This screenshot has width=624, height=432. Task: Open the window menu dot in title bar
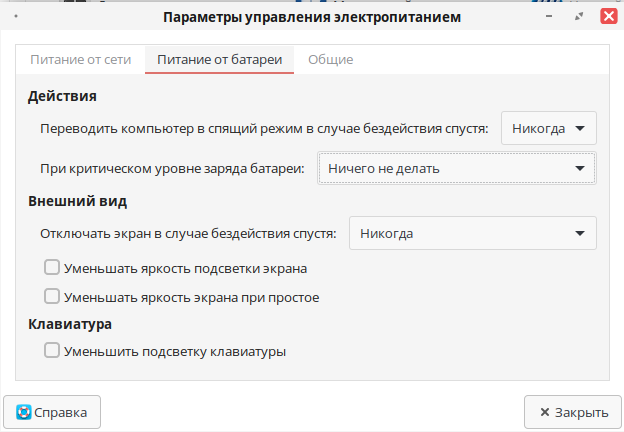click(x=19, y=17)
